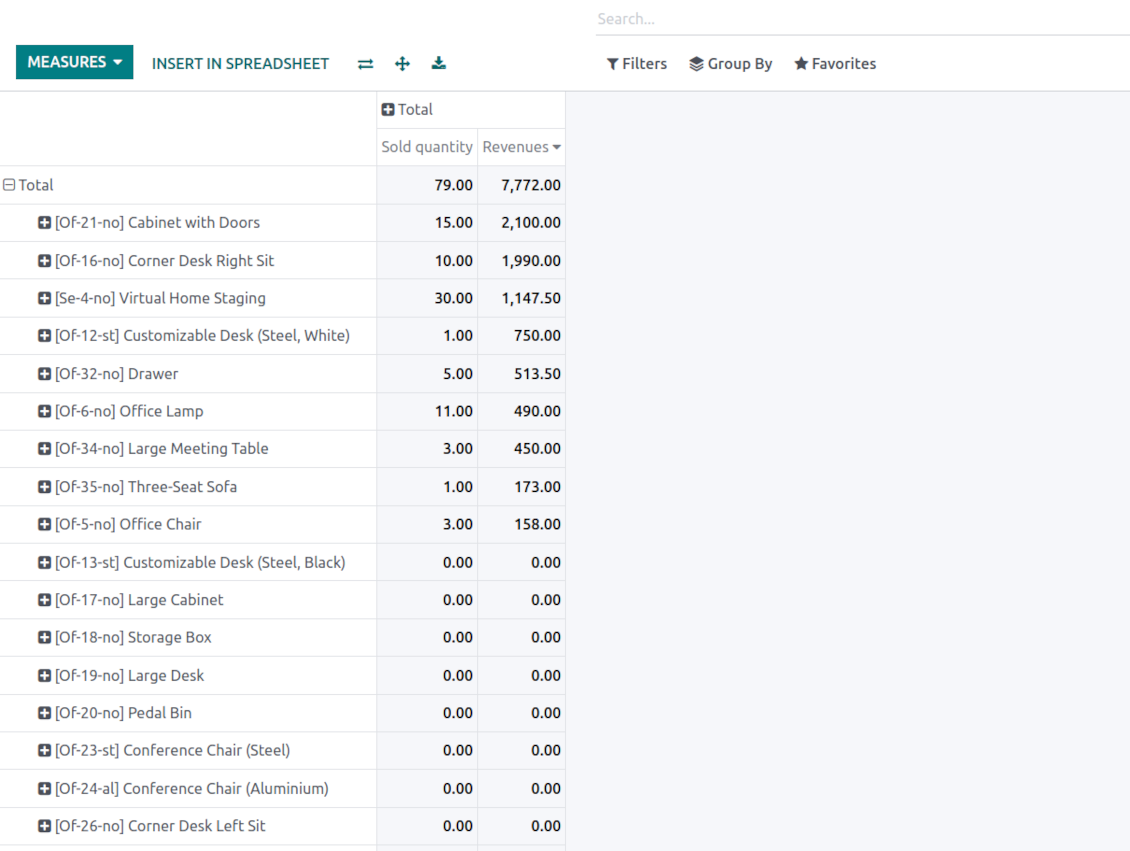Viewport: 1130px width, 851px height.
Task: Click Office Lamp revenue 490.00
Action: pyautogui.click(x=537, y=411)
